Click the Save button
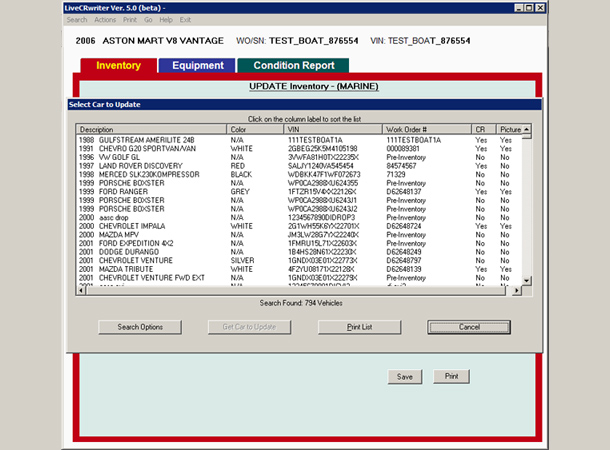Image resolution: width=610 pixels, height=450 pixels. pyautogui.click(x=405, y=377)
